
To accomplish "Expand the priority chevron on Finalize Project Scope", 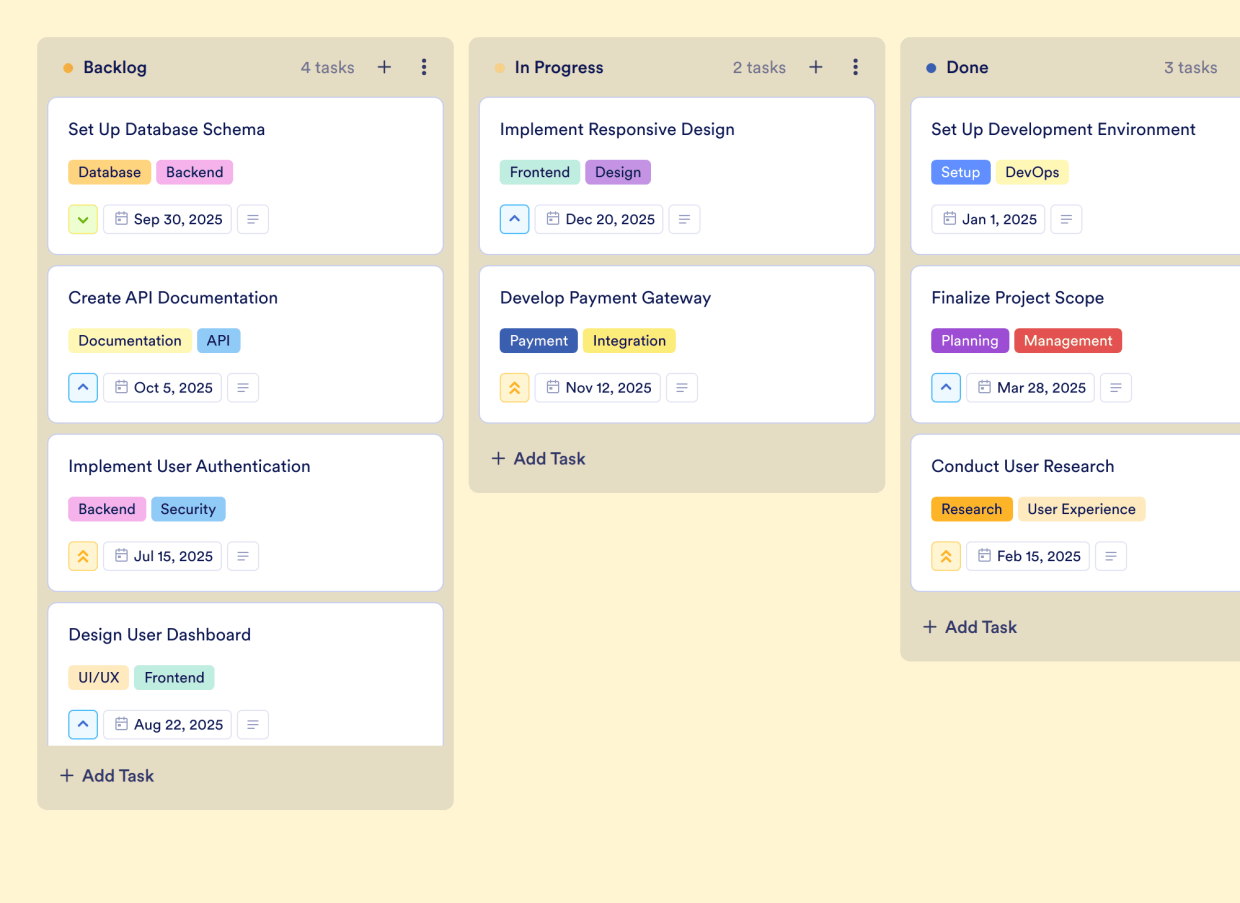I will [946, 387].
